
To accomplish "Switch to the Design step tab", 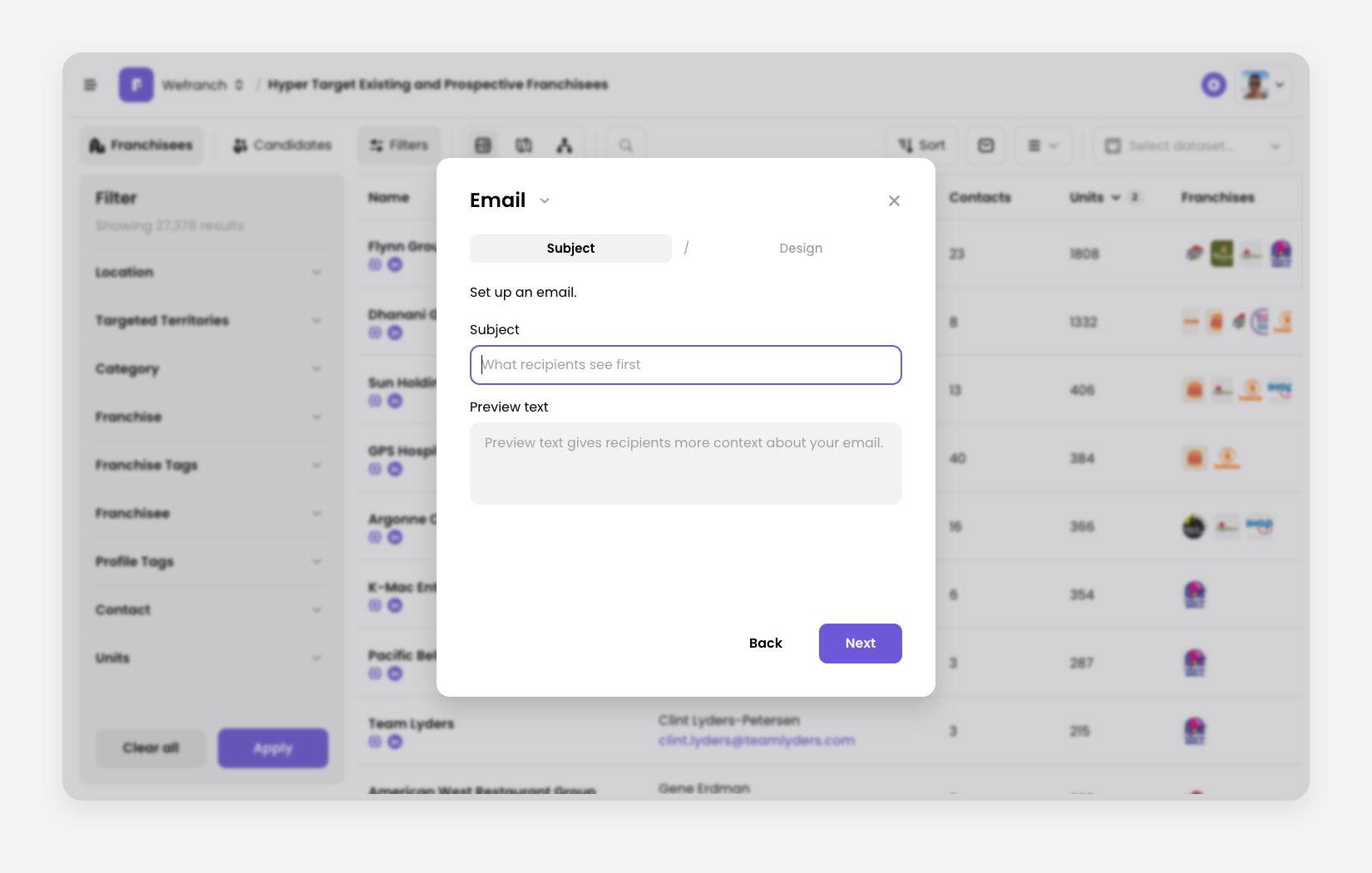I will (x=801, y=249).
